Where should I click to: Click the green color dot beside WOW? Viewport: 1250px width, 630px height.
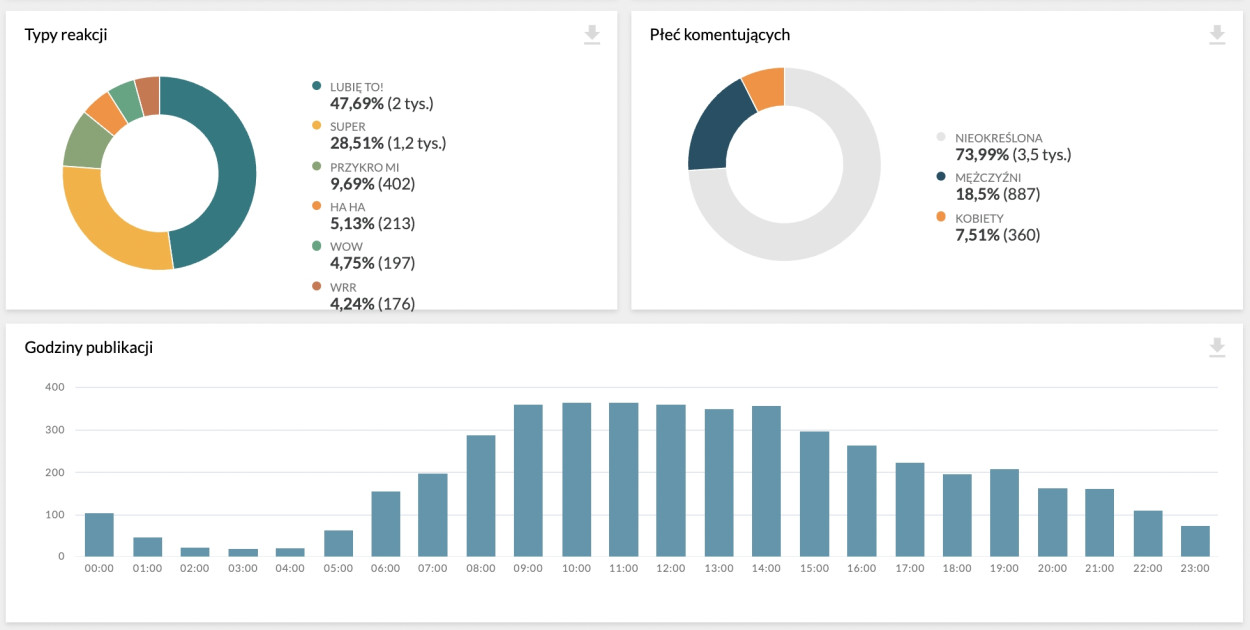pos(318,246)
